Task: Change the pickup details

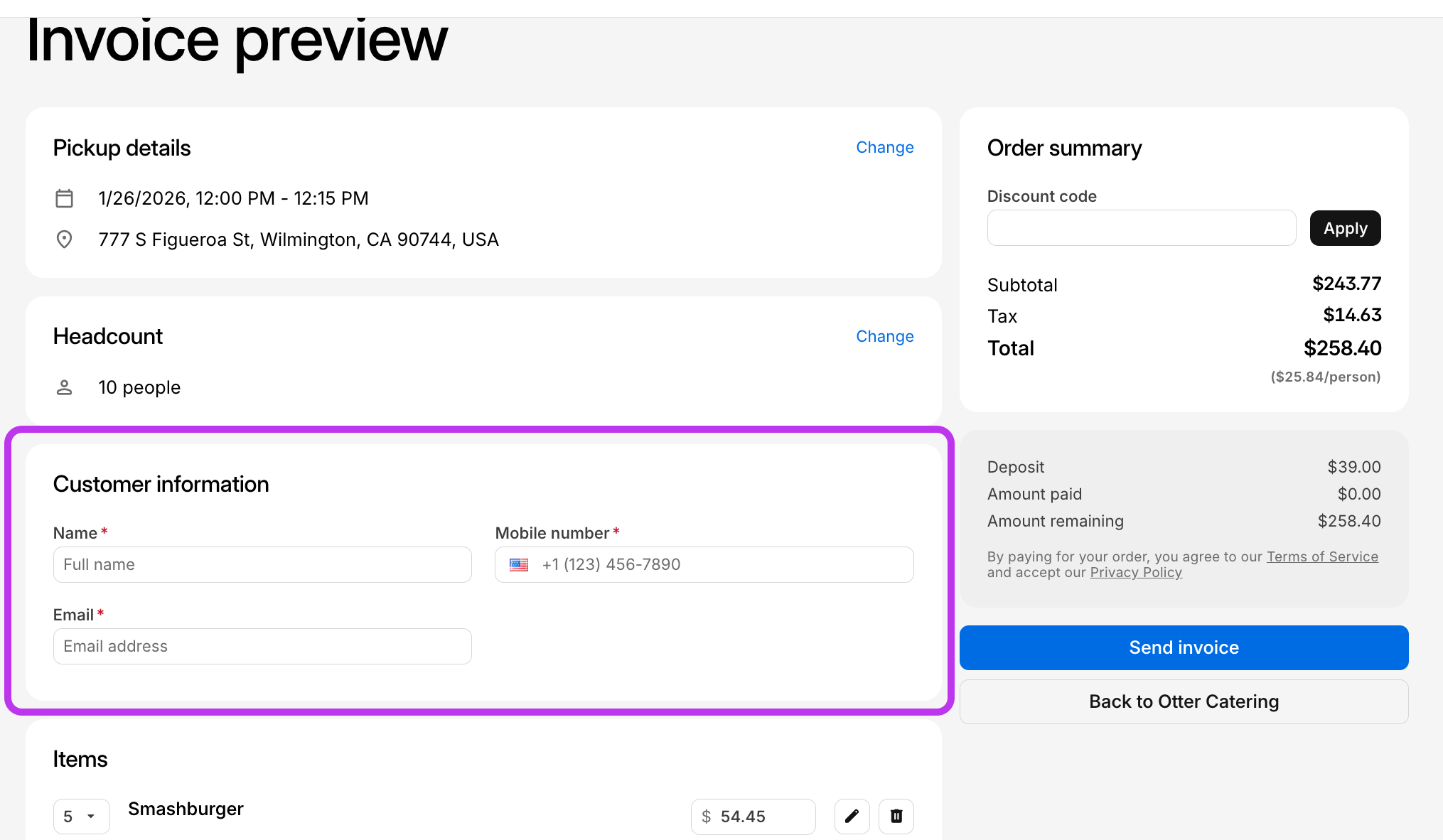Action: click(884, 147)
